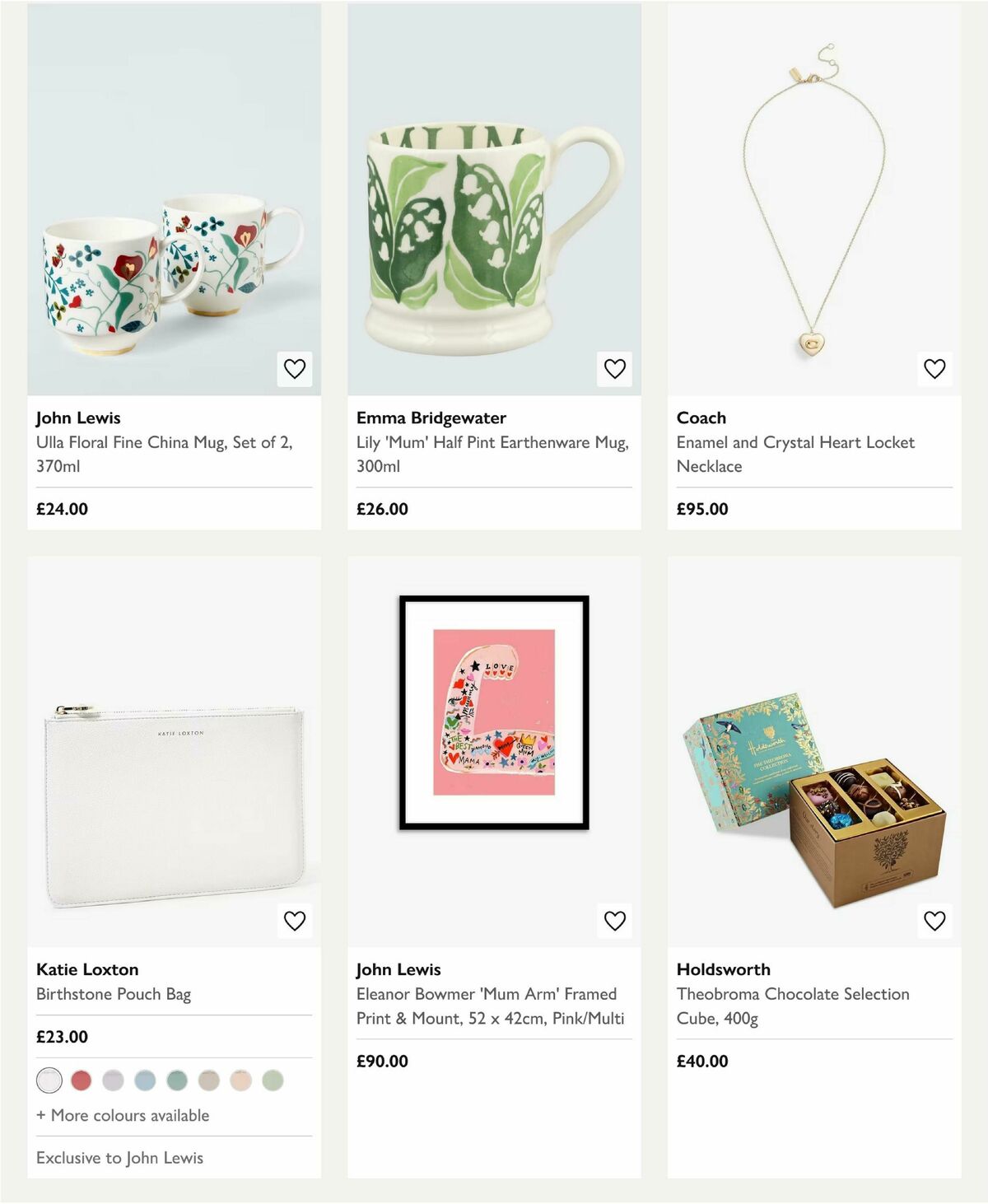Image resolution: width=988 pixels, height=1204 pixels.
Task: Select the £23.00 price on the pouch bag
Action: (61, 1037)
